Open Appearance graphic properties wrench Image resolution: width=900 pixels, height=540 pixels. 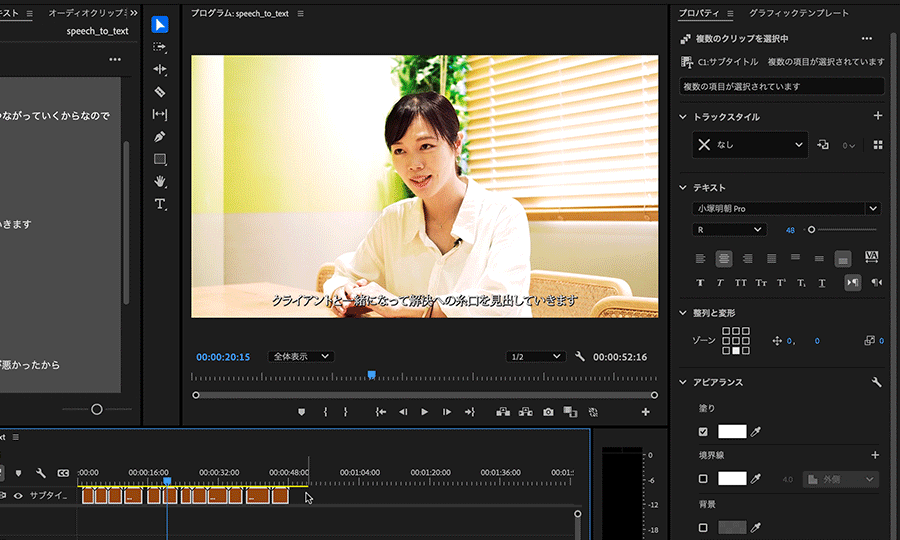tap(876, 382)
